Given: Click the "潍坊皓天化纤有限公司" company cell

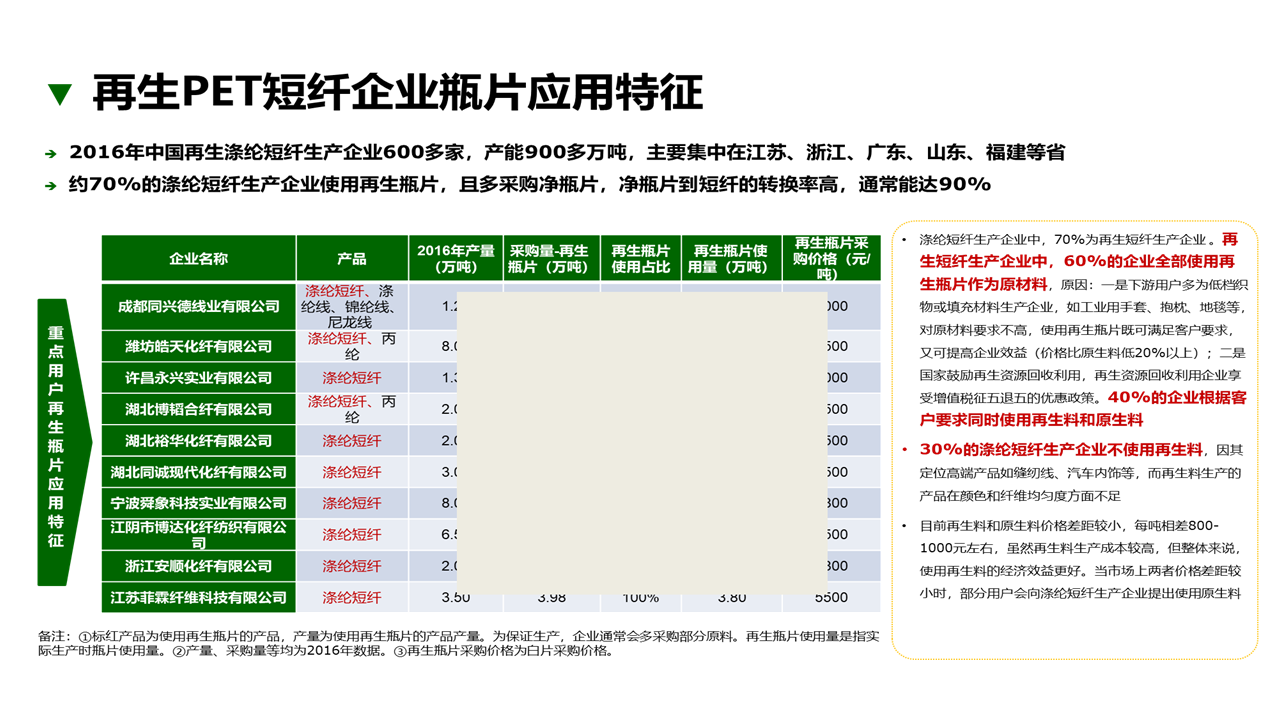Looking at the screenshot, I should [x=198, y=346].
